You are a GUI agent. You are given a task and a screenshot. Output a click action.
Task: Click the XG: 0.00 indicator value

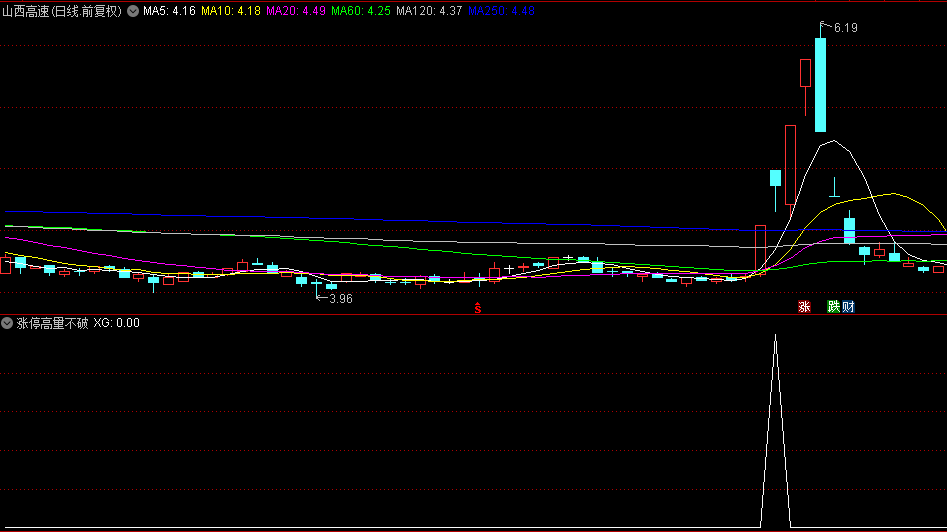[117, 323]
